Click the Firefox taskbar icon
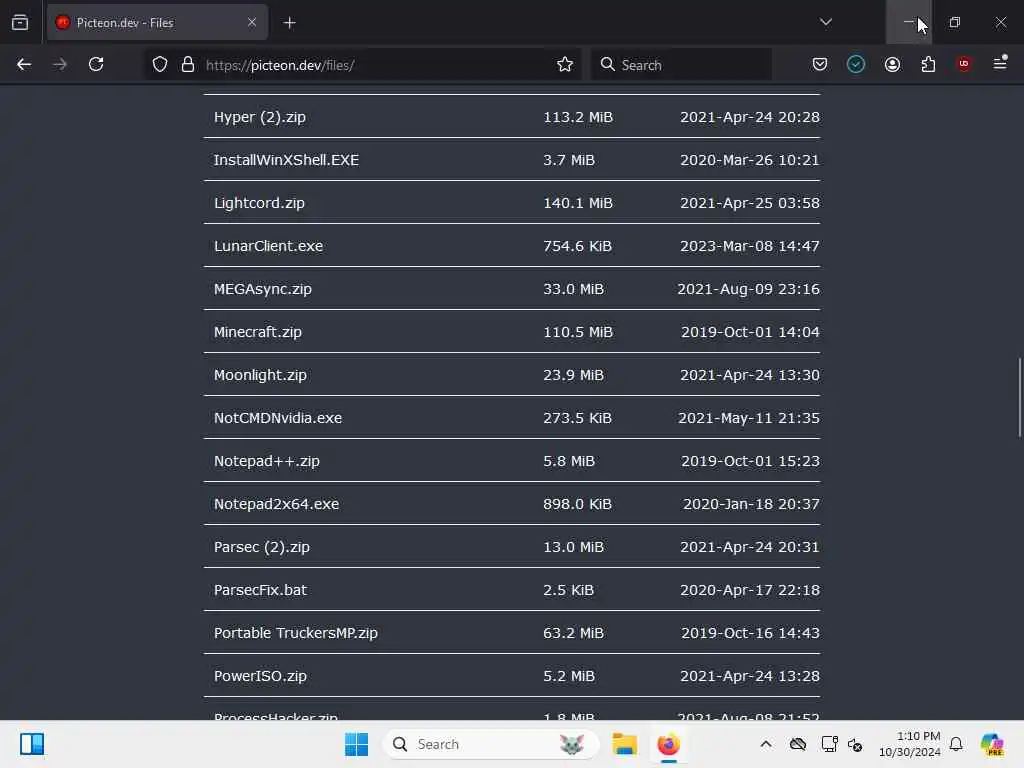1024x768 pixels. click(668, 744)
